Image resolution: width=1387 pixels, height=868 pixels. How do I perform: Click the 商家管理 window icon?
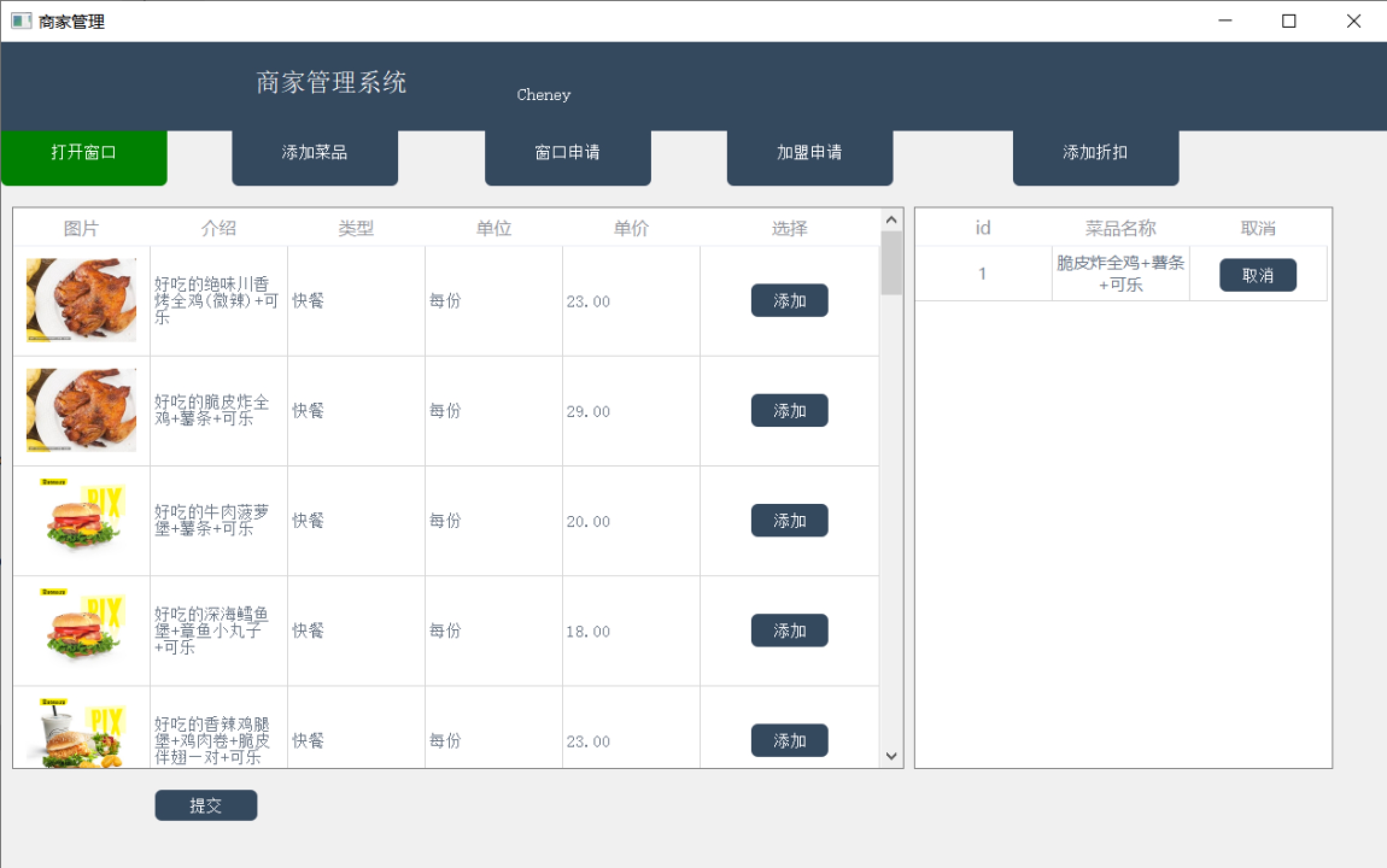21,21
